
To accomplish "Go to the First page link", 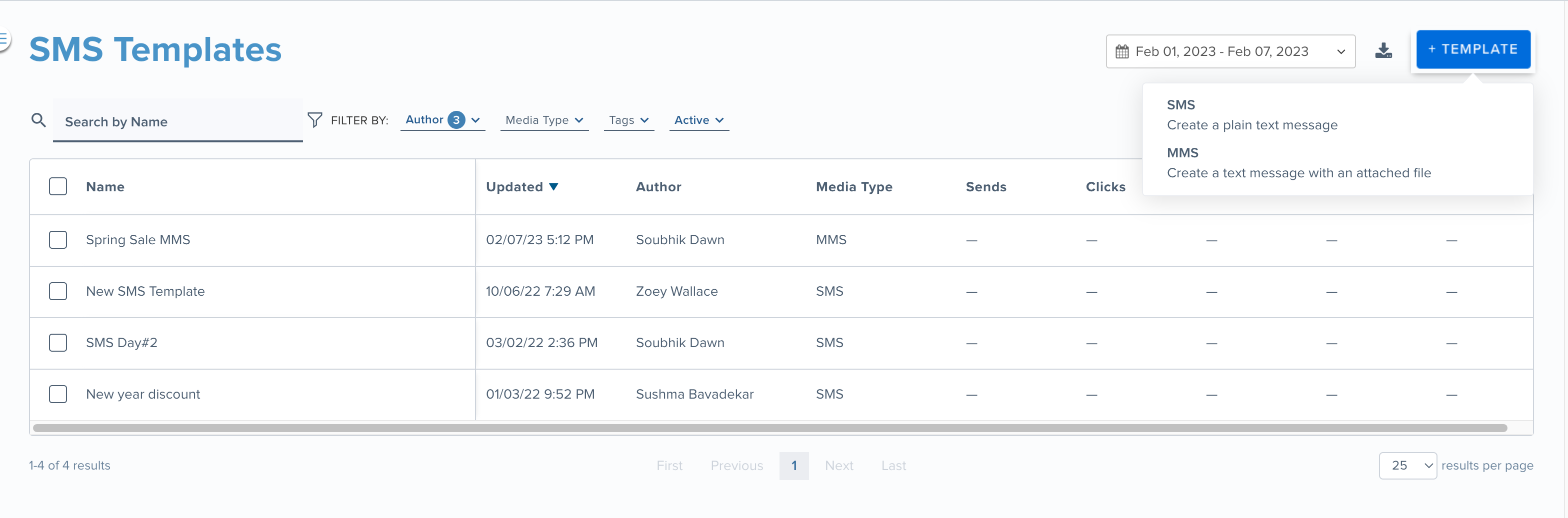I will pyautogui.click(x=669, y=466).
